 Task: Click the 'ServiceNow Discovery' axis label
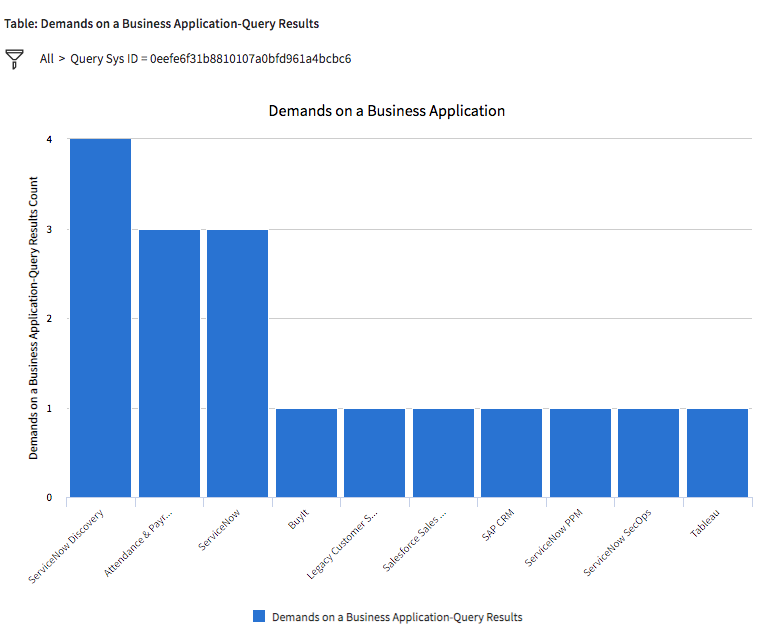66,546
